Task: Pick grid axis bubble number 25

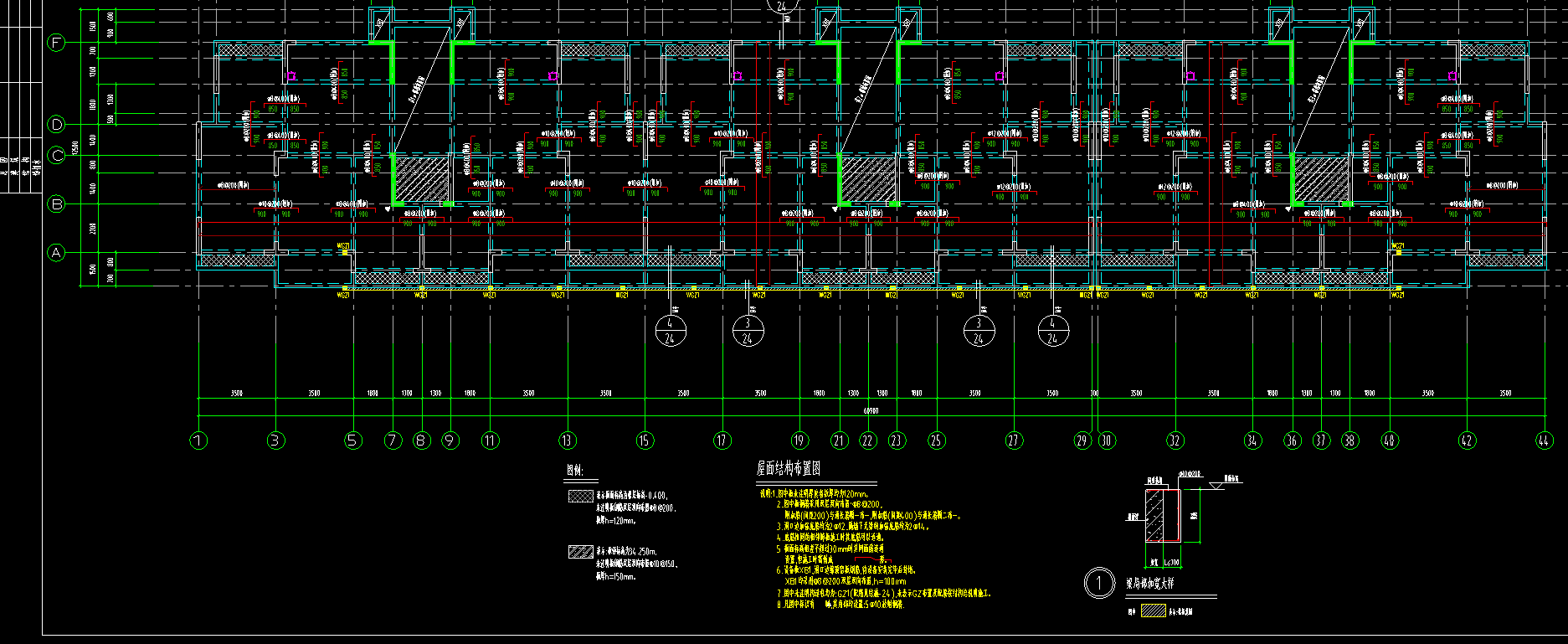Action: 937,440
